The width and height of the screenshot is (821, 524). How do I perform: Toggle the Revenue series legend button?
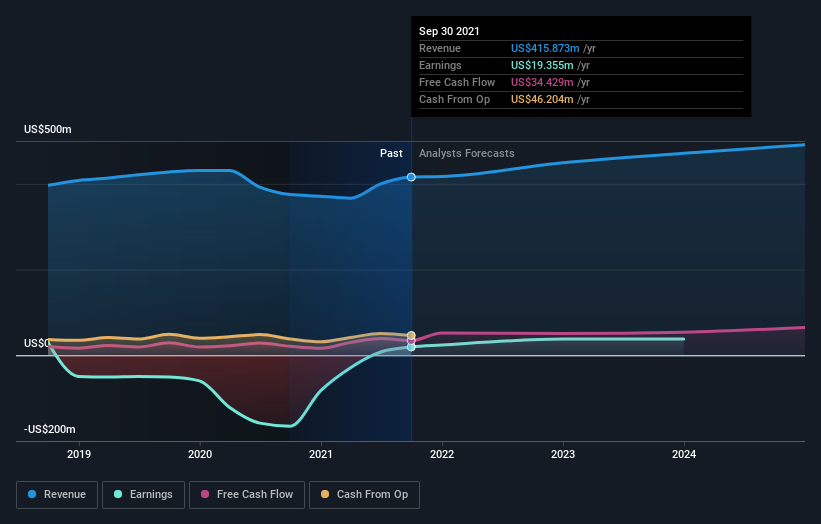coord(57,495)
